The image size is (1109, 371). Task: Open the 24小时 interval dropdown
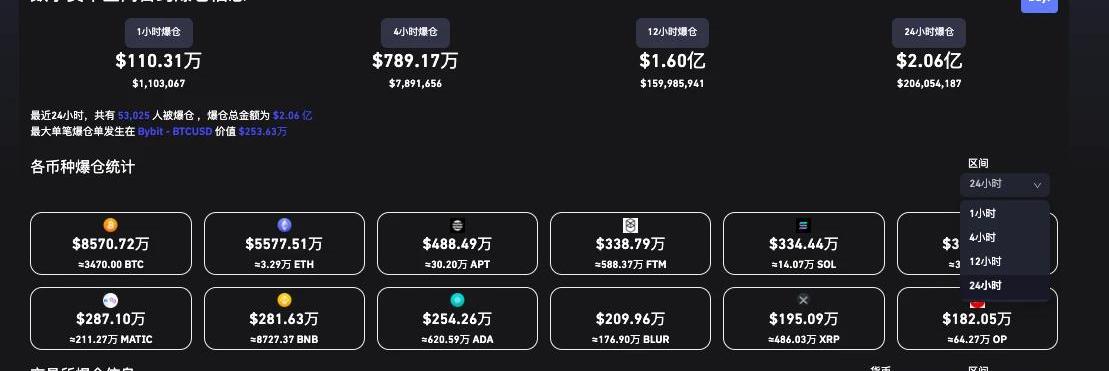pos(1004,184)
